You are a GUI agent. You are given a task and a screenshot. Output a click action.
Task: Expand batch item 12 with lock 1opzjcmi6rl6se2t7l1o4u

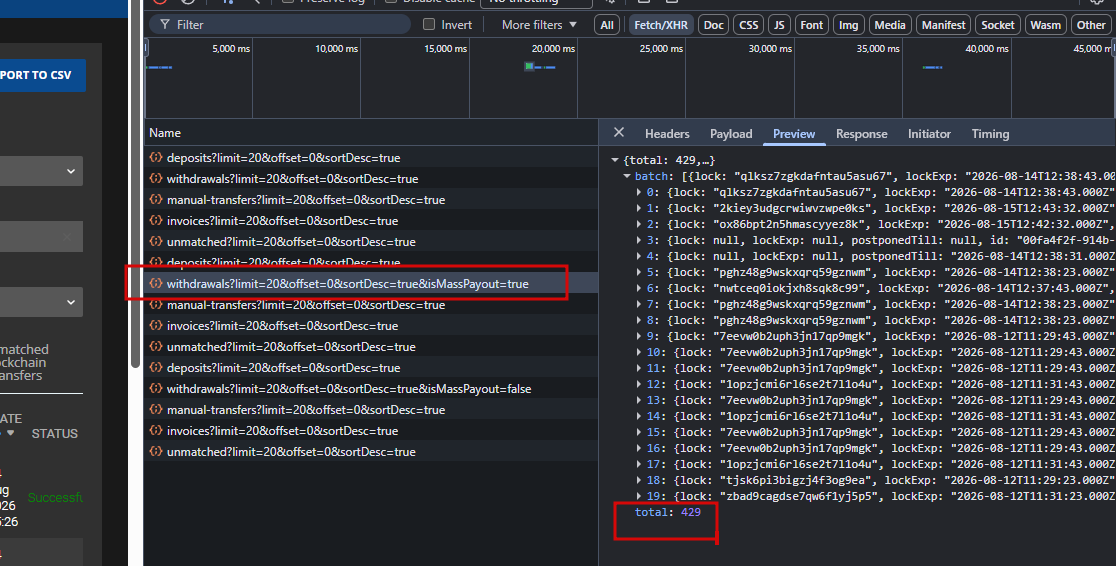(x=638, y=384)
